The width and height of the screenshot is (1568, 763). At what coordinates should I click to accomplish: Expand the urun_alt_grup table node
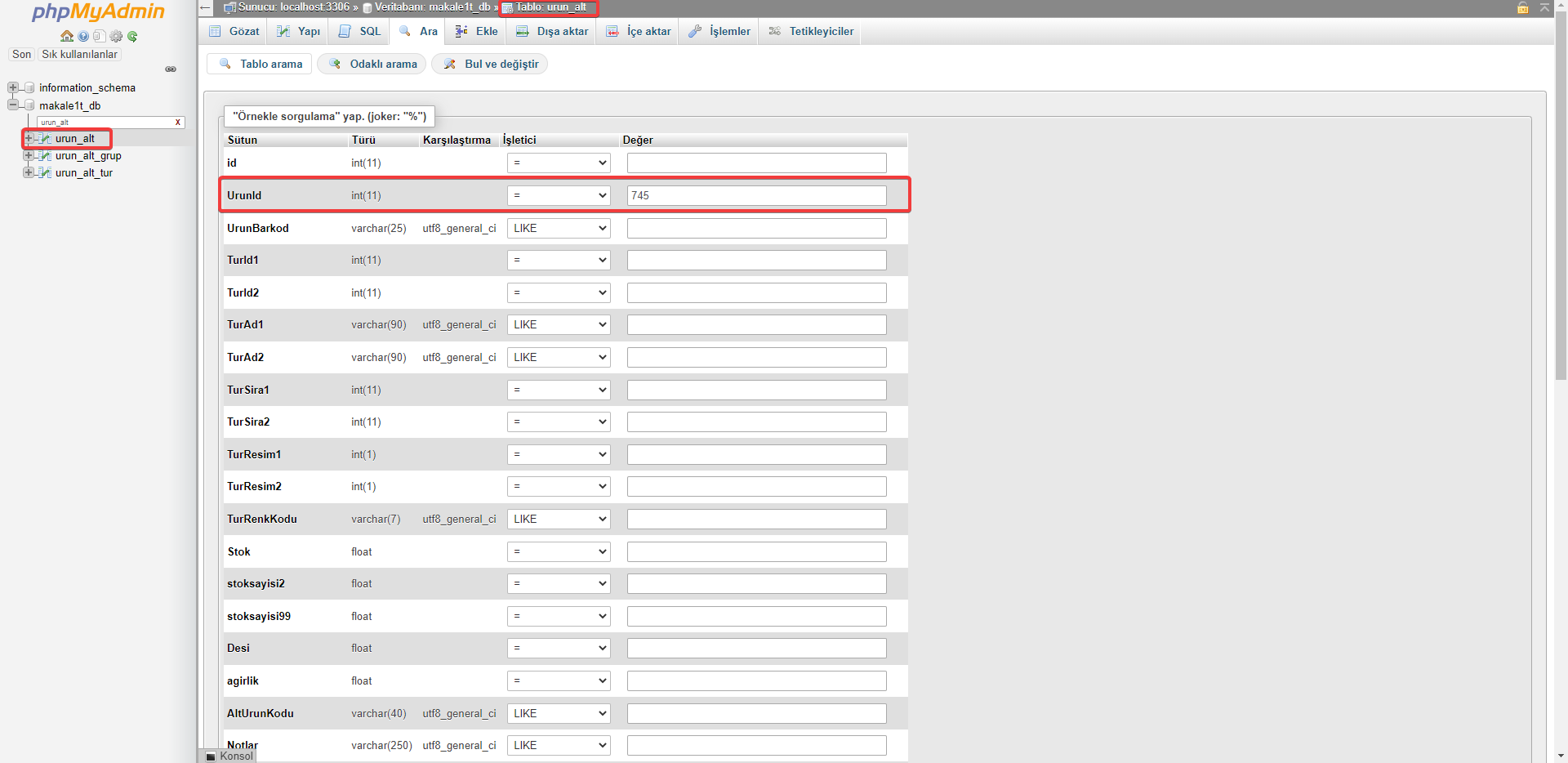pyautogui.click(x=29, y=155)
